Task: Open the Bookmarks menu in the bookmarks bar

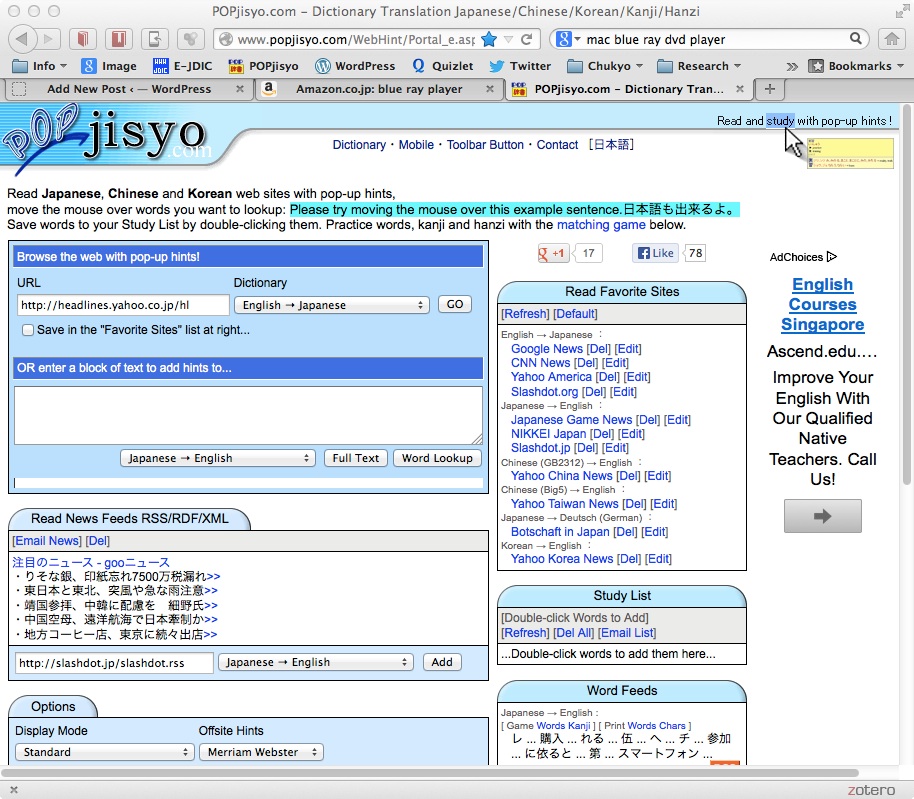Action: click(x=856, y=66)
